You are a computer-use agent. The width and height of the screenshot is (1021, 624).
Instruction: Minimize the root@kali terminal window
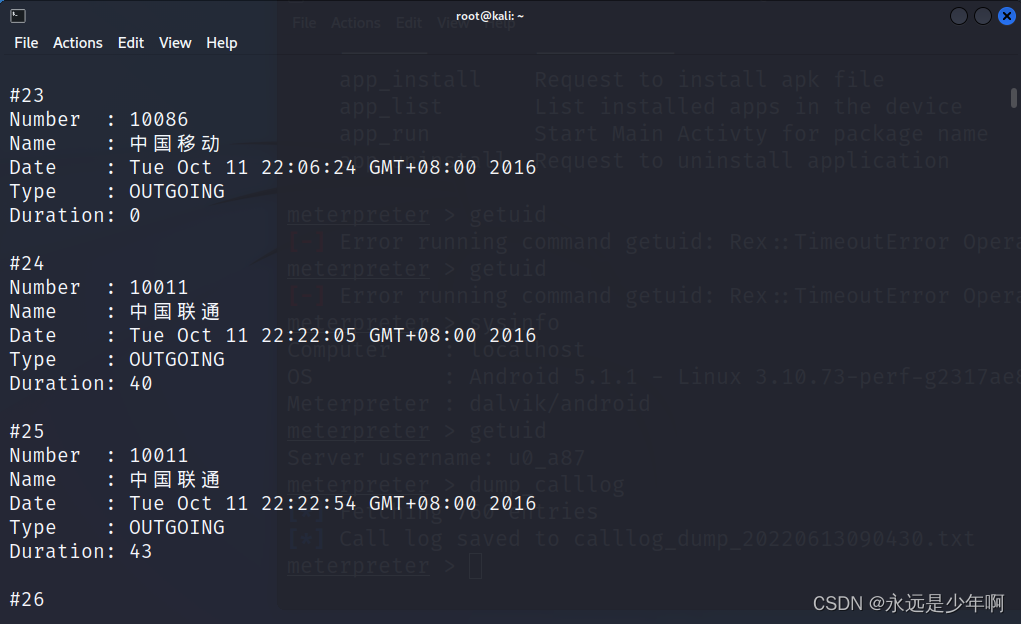pos(958,16)
